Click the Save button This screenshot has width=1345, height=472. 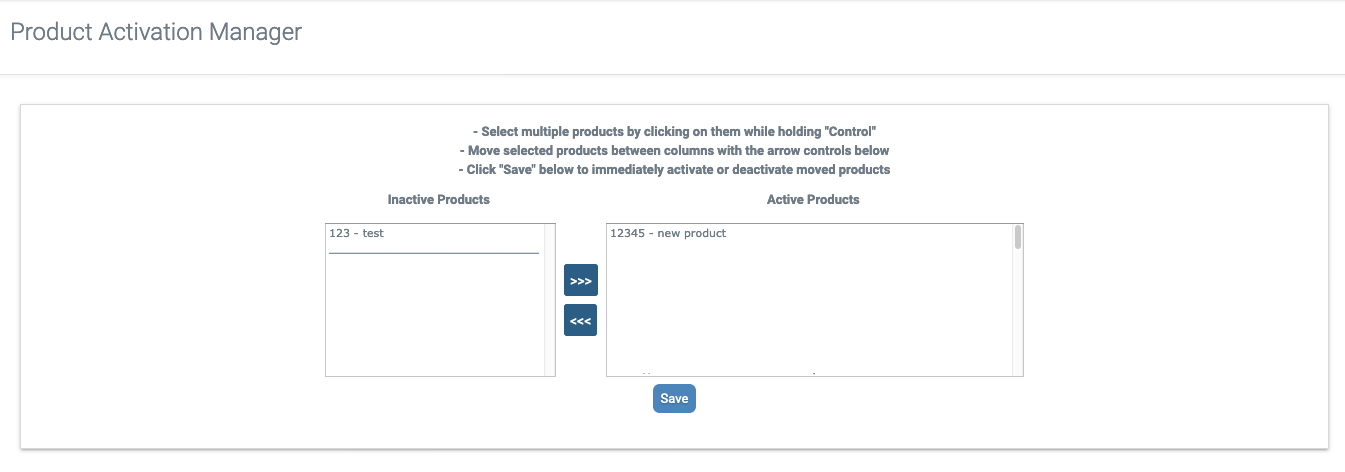pyautogui.click(x=674, y=398)
